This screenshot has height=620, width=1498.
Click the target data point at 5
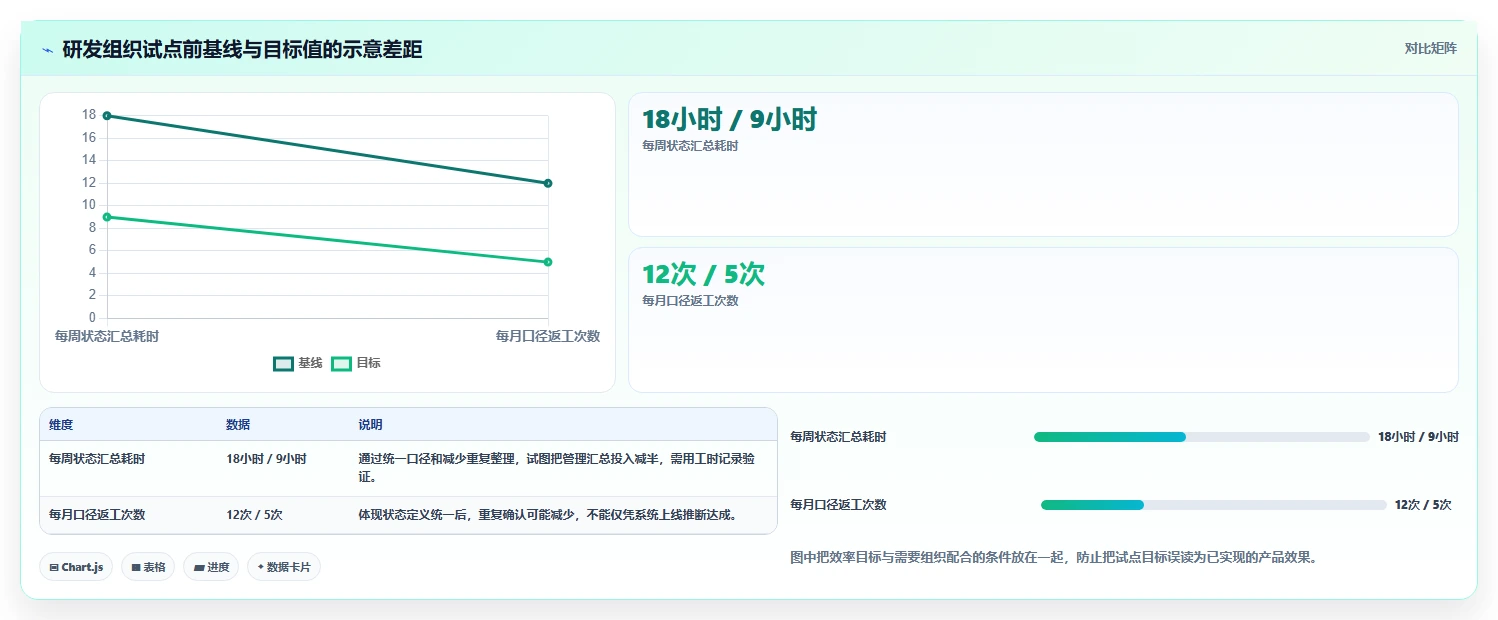point(548,262)
